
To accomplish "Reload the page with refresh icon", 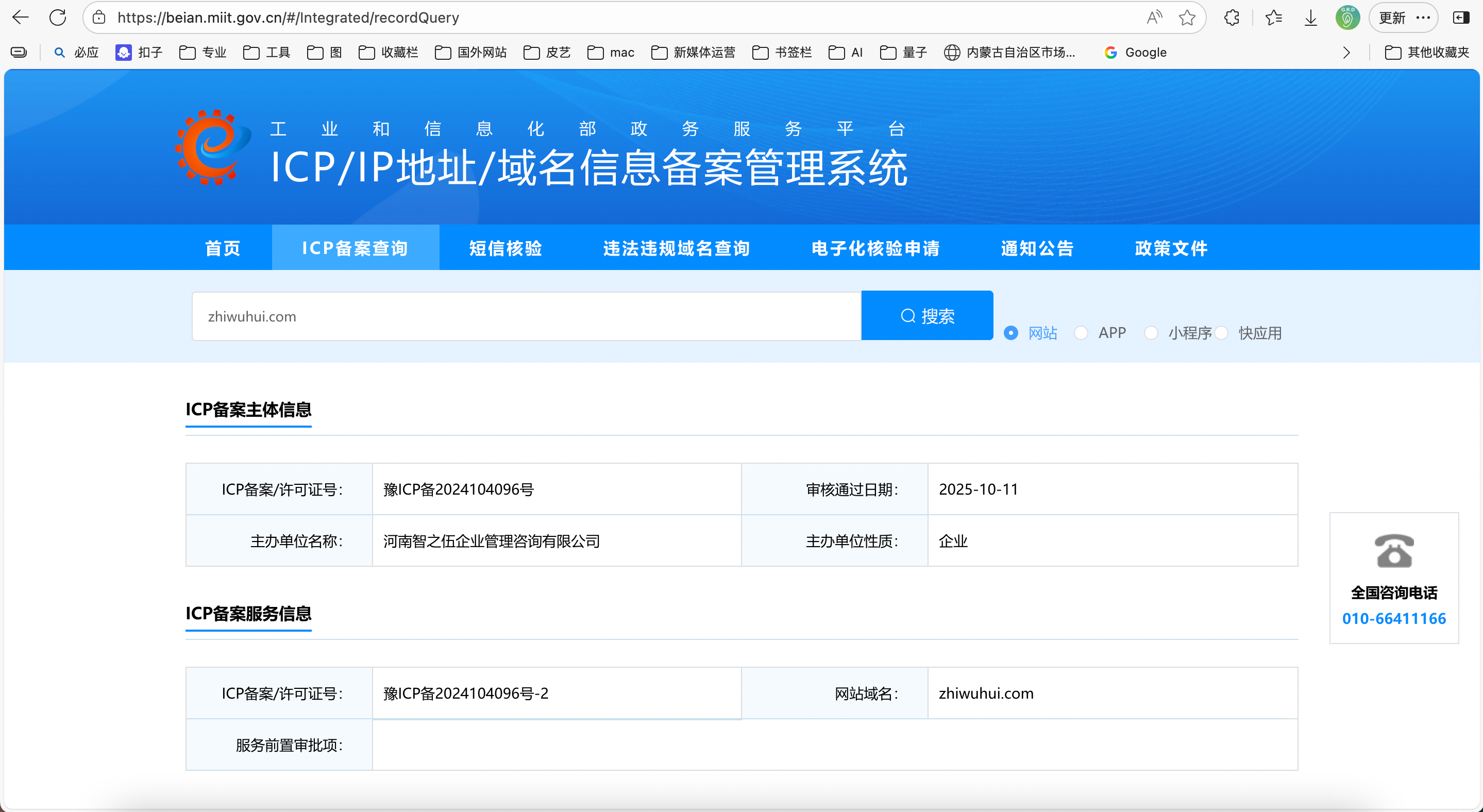I will 58,18.
